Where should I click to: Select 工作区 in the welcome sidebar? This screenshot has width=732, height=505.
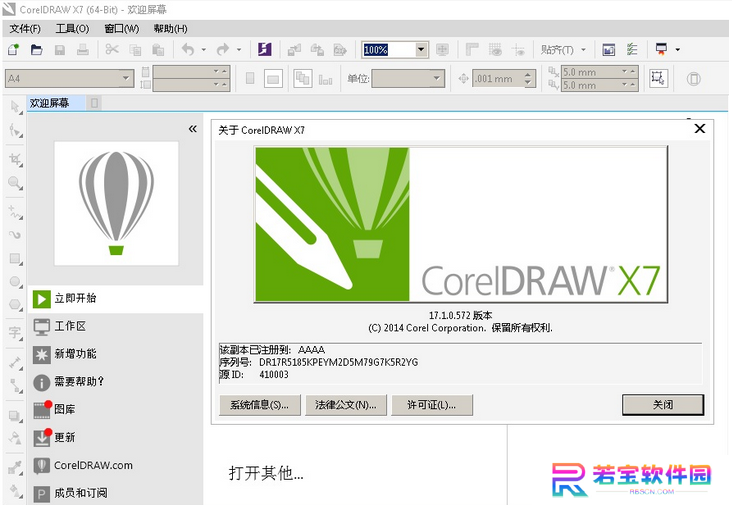point(116,327)
